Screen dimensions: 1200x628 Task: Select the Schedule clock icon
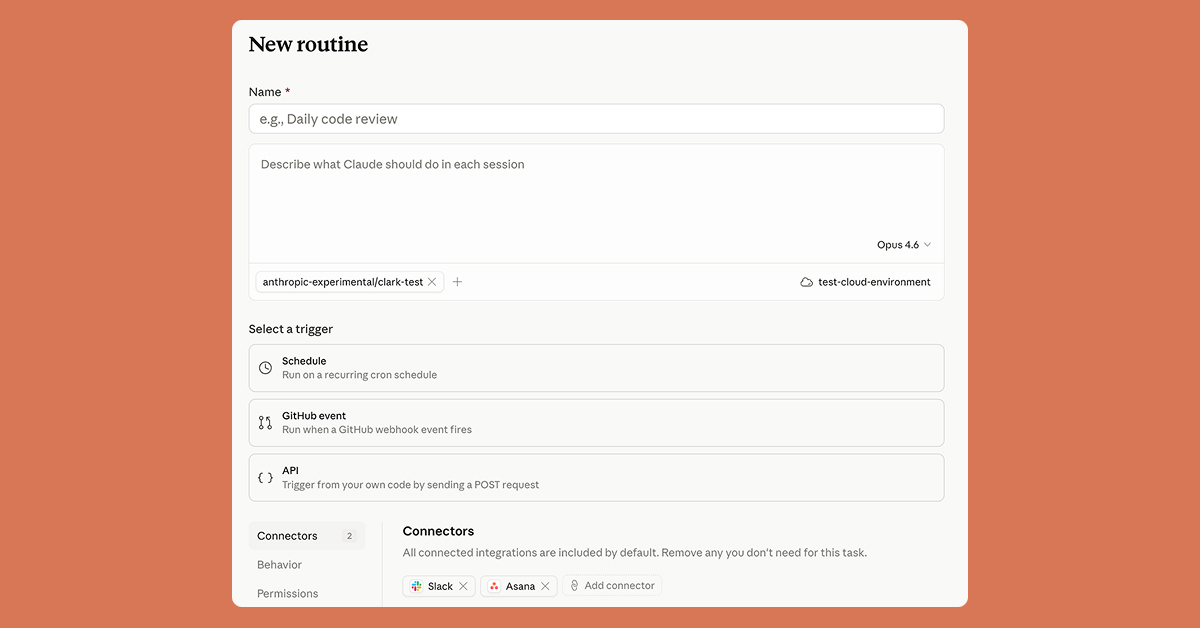point(265,368)
